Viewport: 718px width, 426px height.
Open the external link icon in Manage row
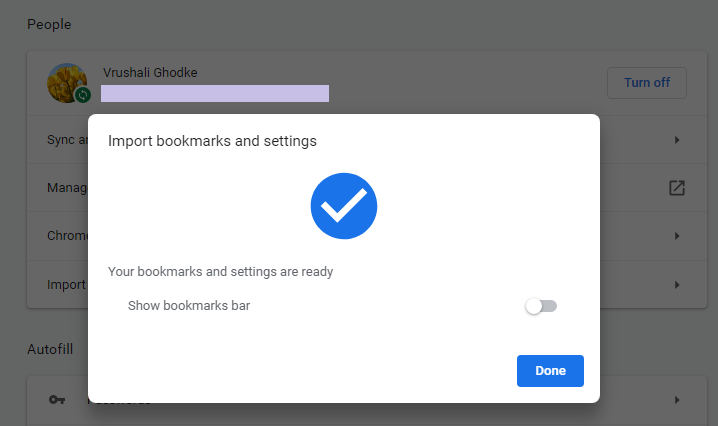click(x=677, y=188)
